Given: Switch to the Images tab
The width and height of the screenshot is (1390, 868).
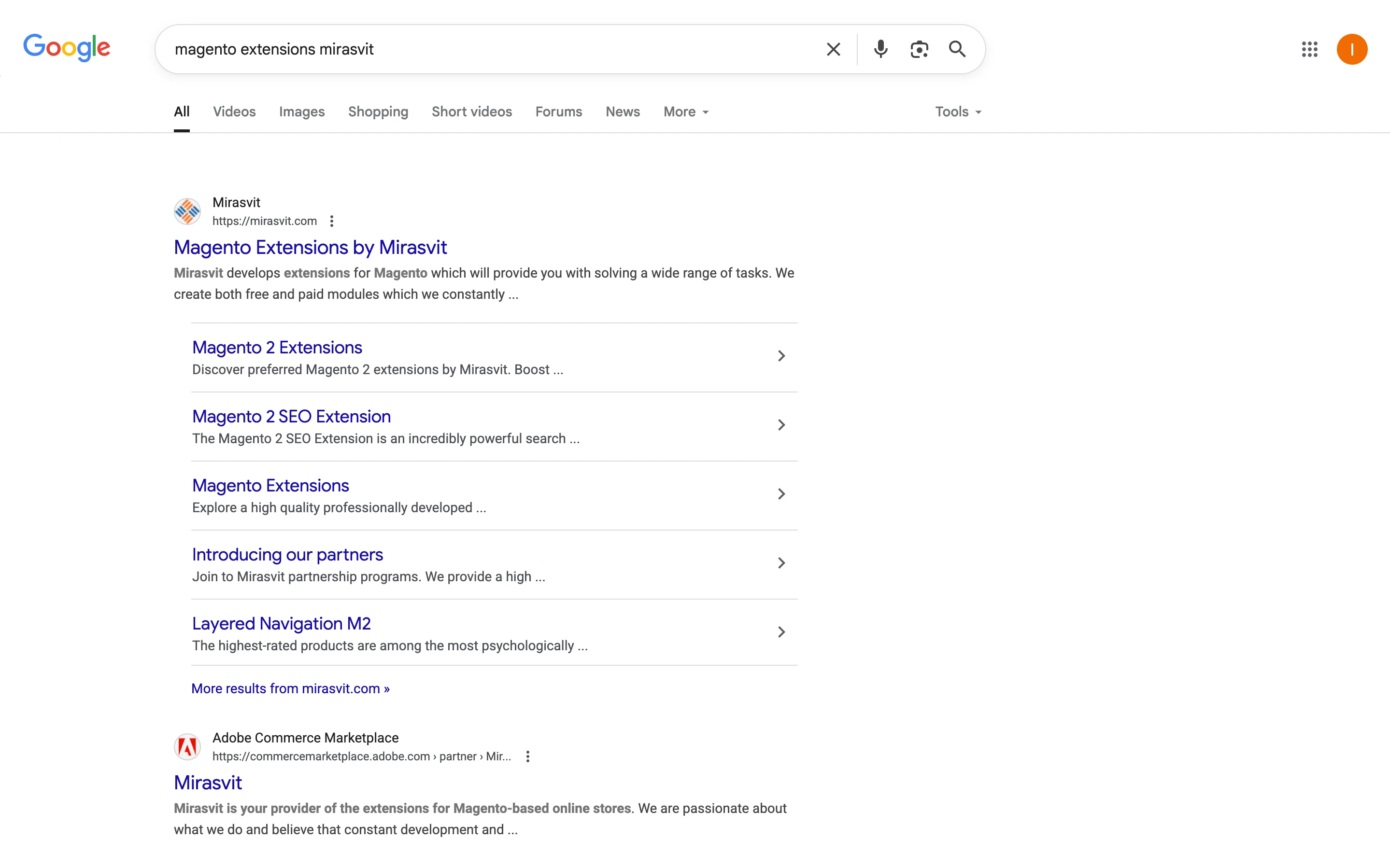Looking at the screenshot, I should pyautogui.click(x=302, y=112).
